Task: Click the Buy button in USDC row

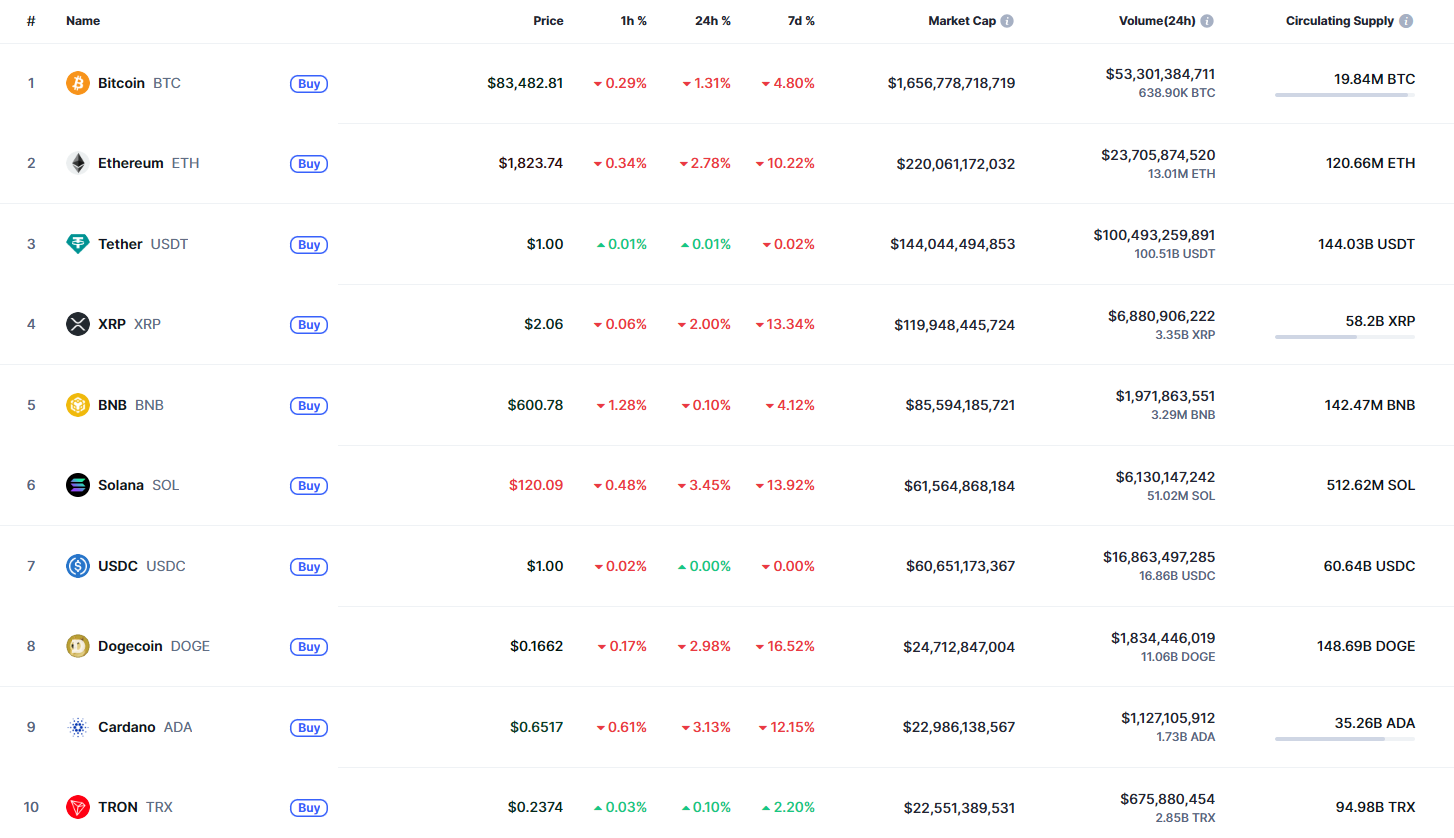Action: (x=309, y=567)
